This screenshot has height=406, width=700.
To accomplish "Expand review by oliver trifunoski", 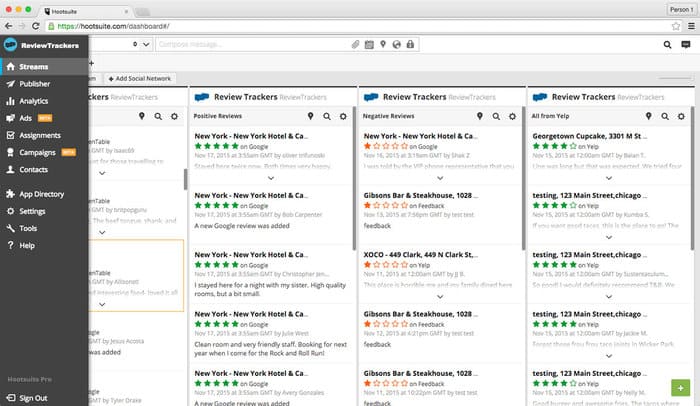I will [x=271, y=178].
